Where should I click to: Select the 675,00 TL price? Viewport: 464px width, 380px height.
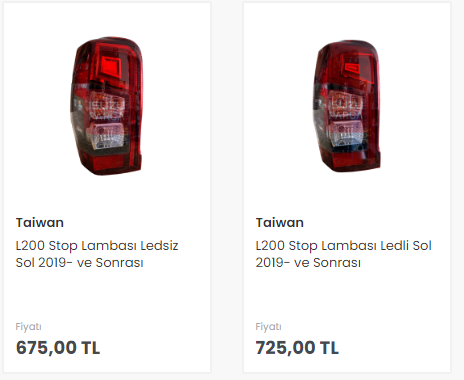[x=58, y=348]
